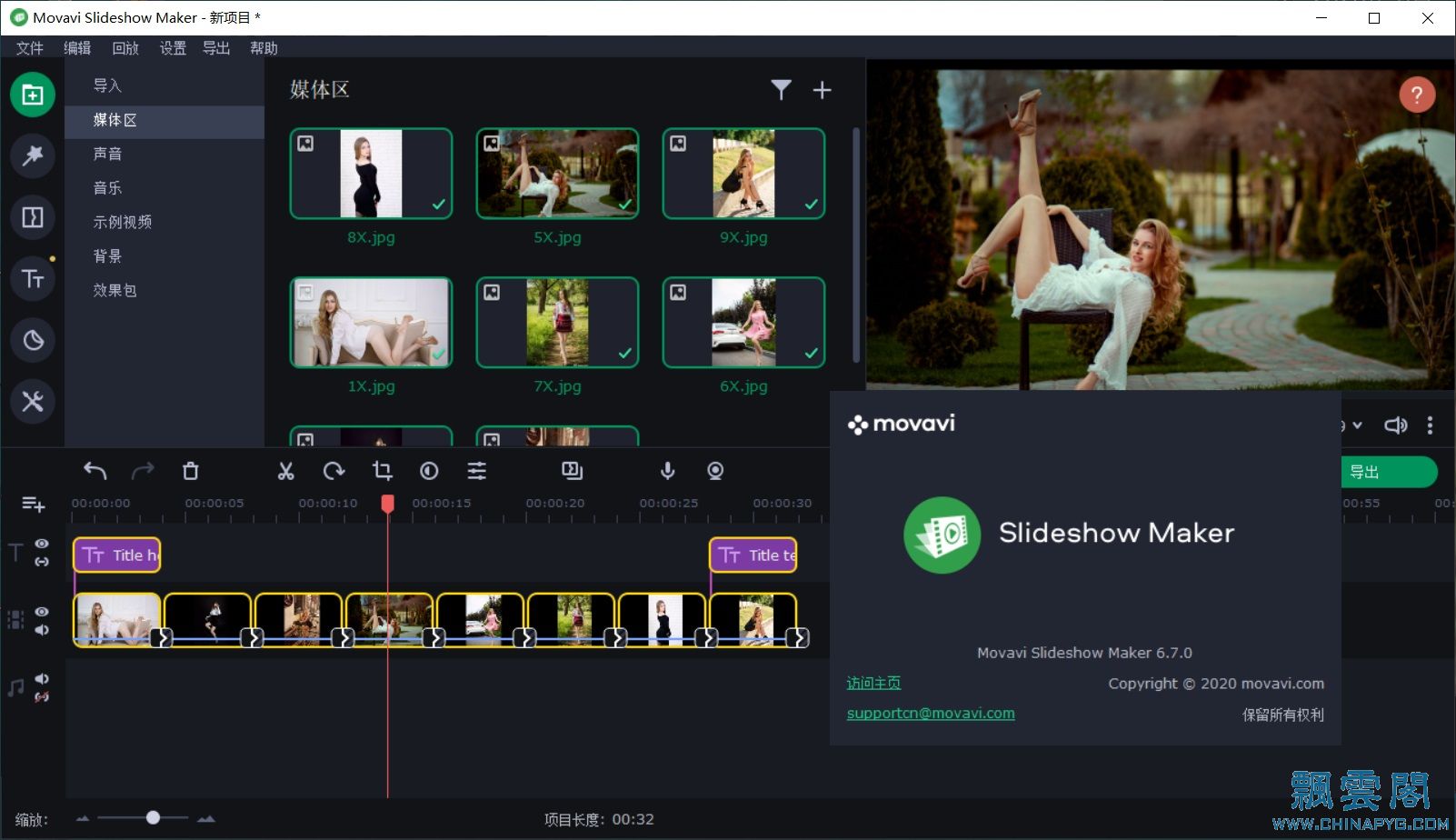Select the 6X.jpg media thumbnail
Viewport: 1456px width, 840px height.
(x=743, y=323)
